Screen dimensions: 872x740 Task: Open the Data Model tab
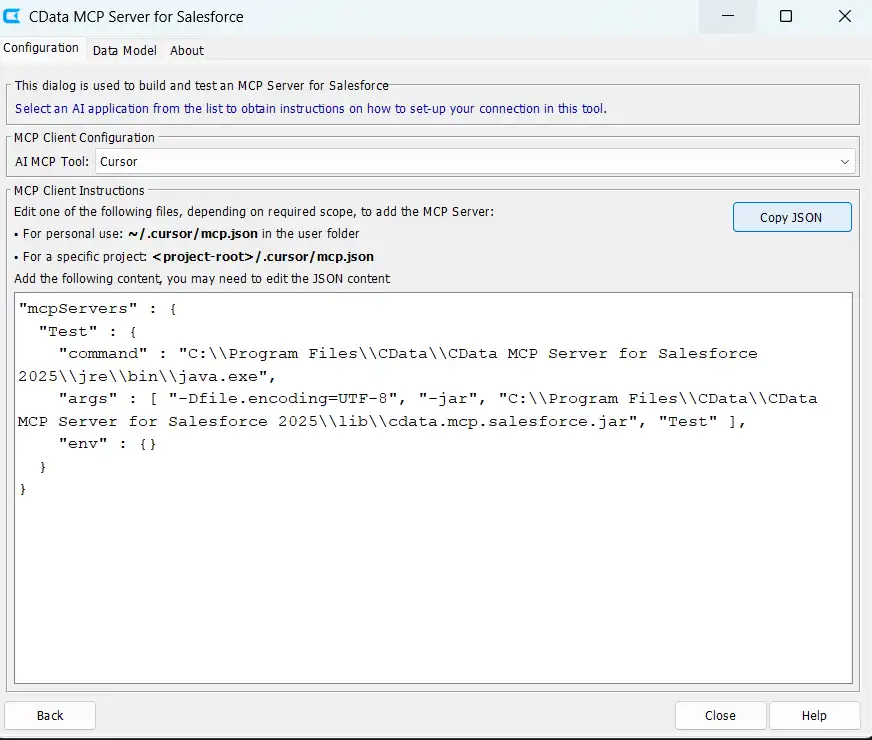[x=124, y=50]
